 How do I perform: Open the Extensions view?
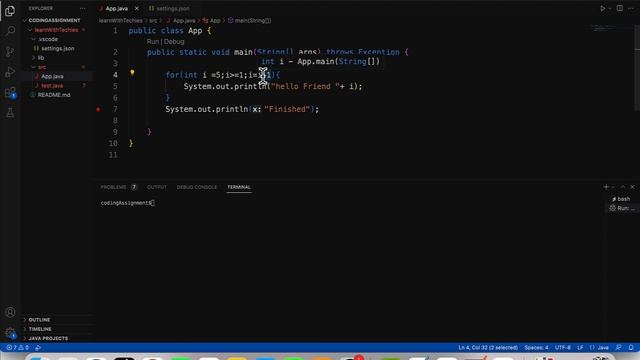pyautogui.click(x=10, y=93)
